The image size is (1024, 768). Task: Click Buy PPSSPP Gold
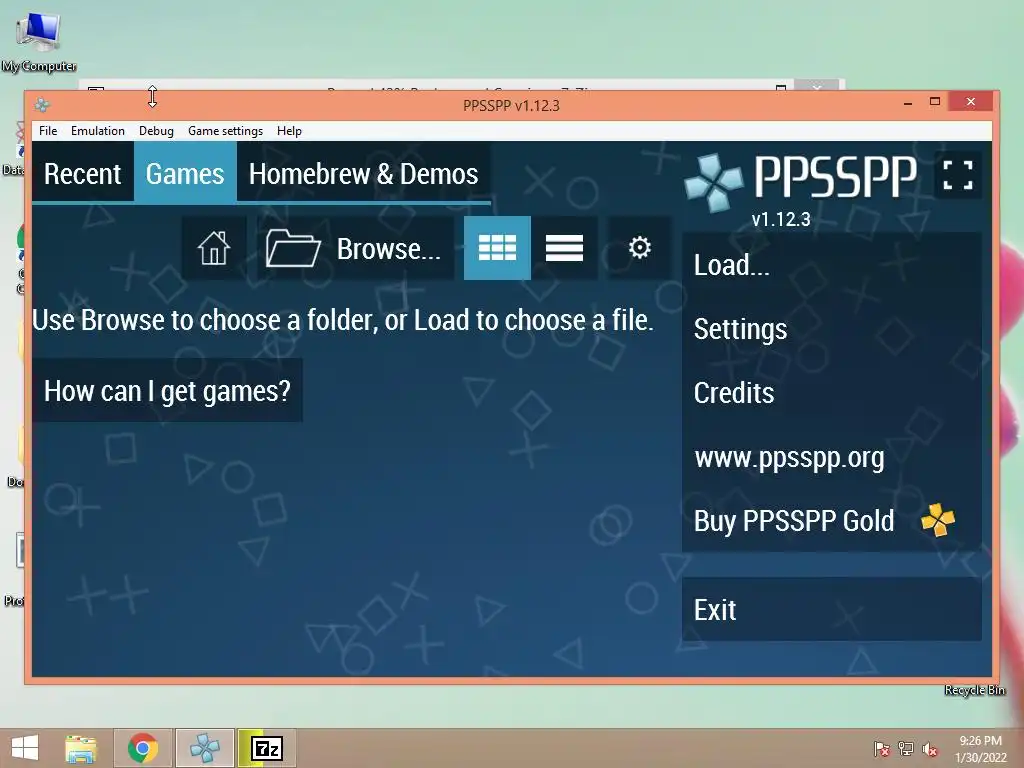pos(831,521)
